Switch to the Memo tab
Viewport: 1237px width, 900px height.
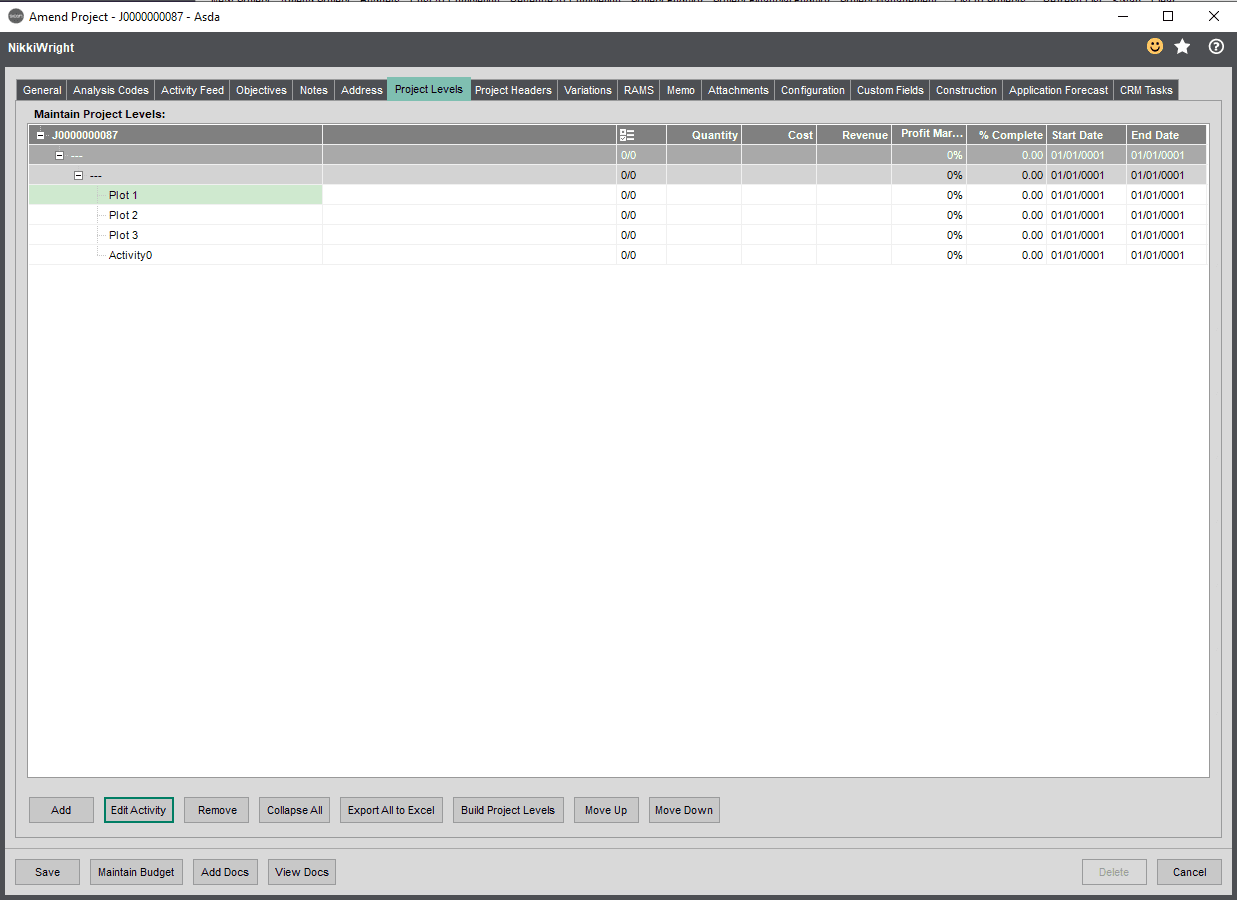pyautogui.click(x=681, y=90)
